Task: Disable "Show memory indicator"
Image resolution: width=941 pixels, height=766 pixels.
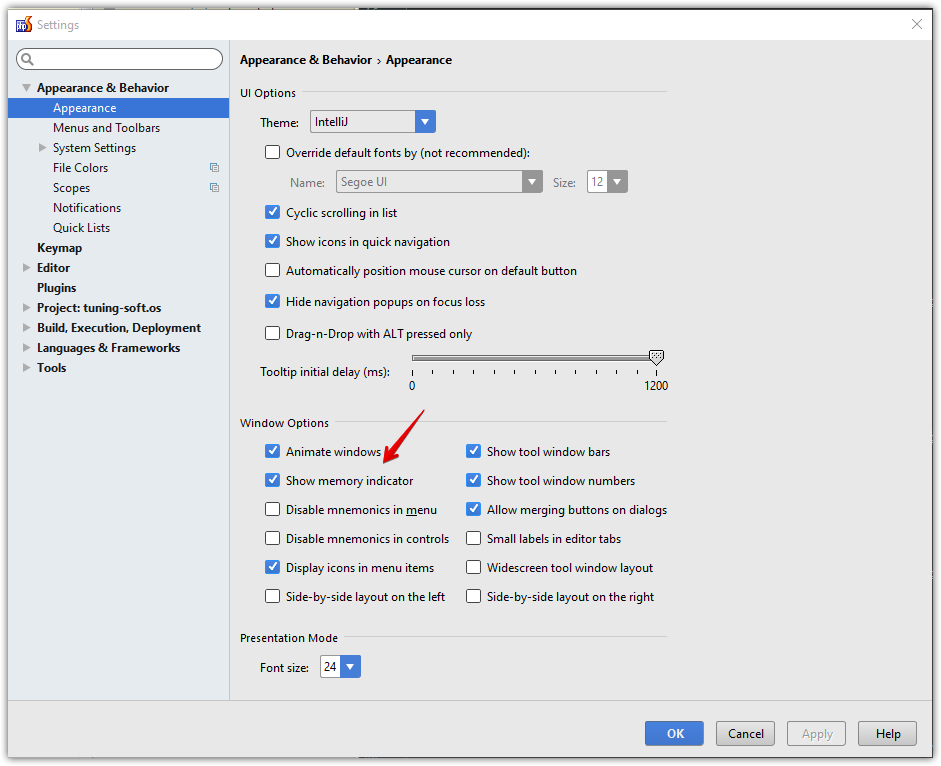Action: coord(272,480)
